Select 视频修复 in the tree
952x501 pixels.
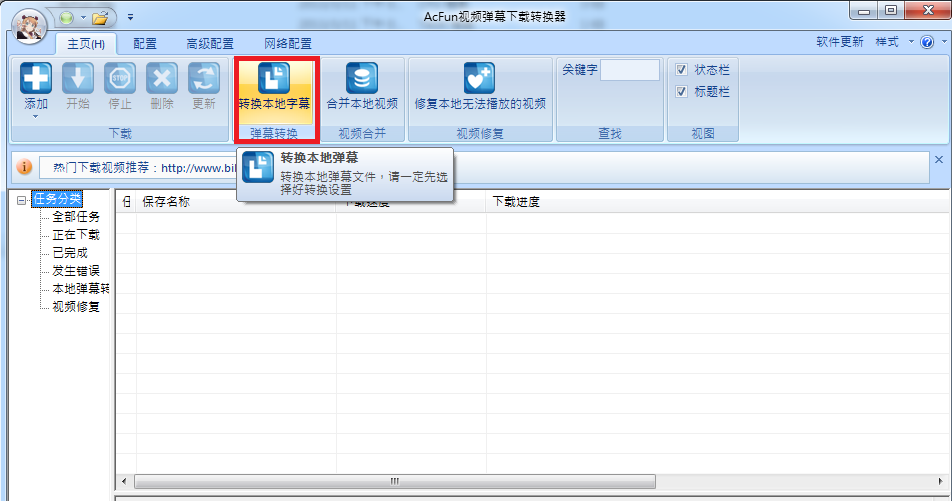tap(76, 307)
